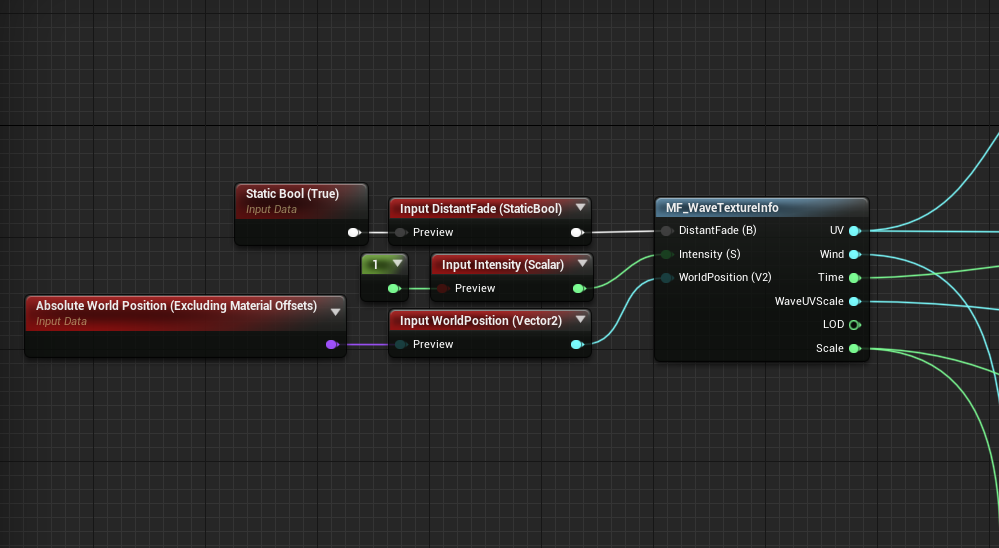Click the WorldPosition (V2) input pin
Viewport: 999px width, 548px height.
click(x=667, y=278)
